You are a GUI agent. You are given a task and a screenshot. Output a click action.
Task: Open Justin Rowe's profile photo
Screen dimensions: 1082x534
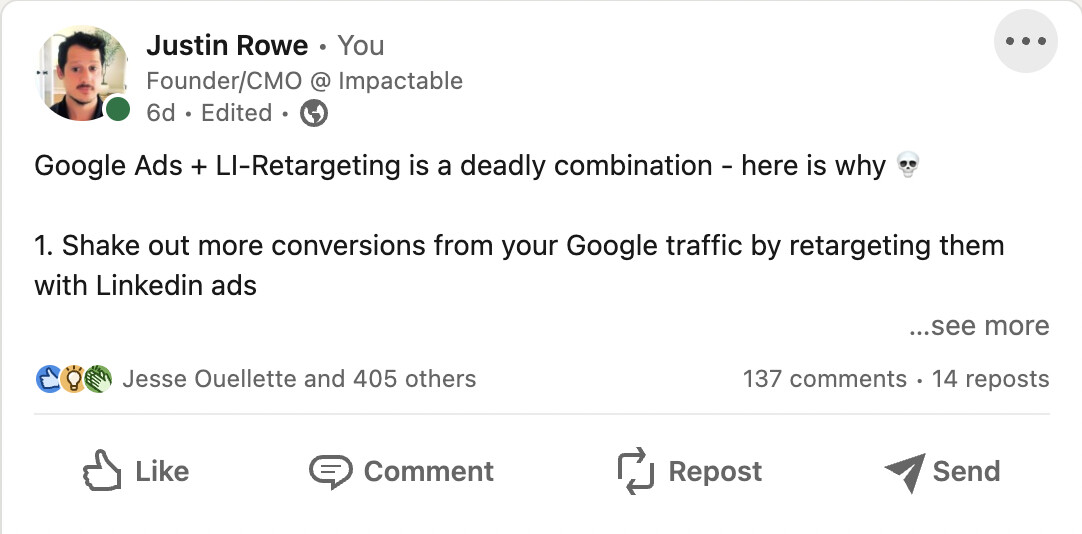81,73
